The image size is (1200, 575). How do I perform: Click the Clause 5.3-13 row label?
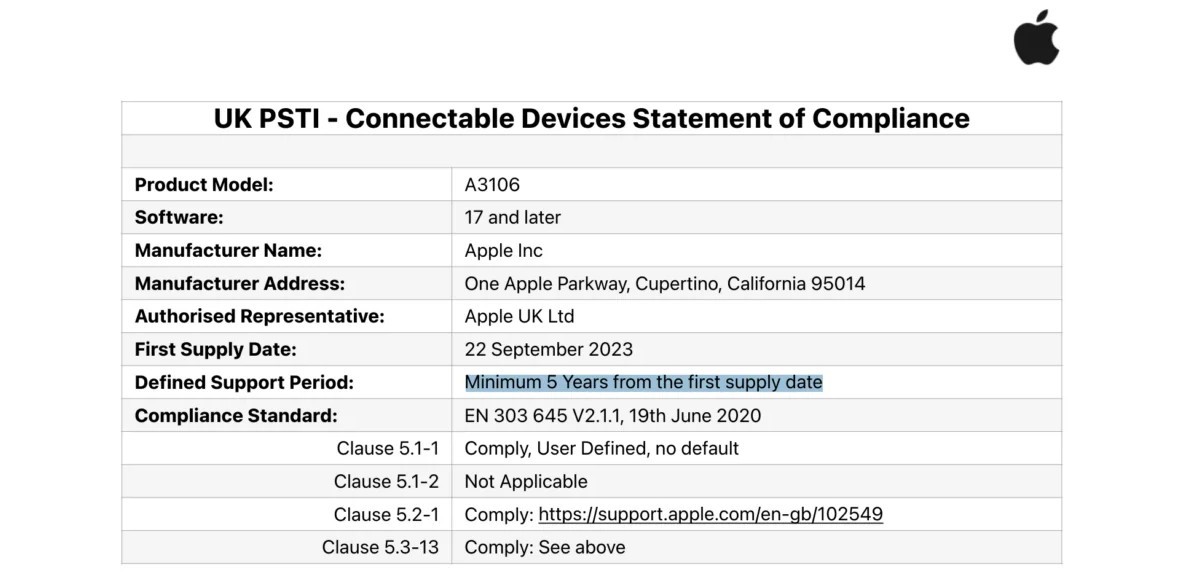(380, 547)
